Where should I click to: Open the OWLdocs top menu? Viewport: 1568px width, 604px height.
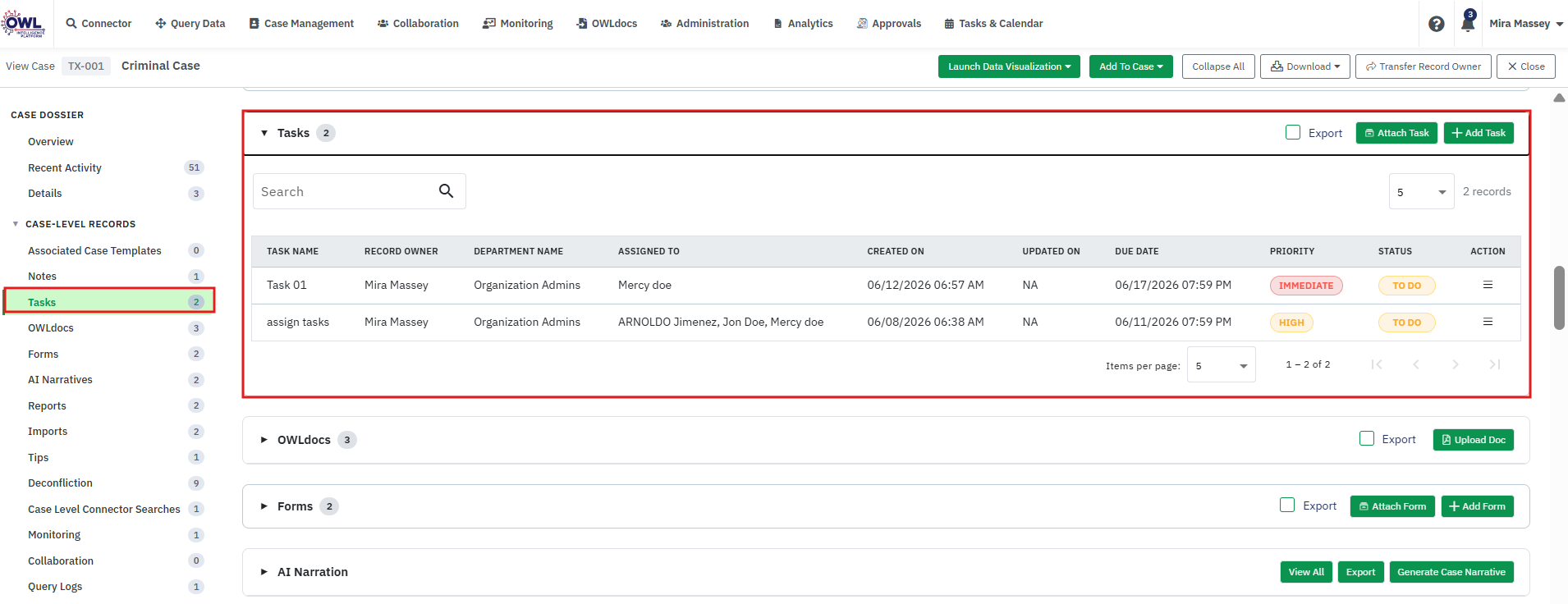(607, 24)
